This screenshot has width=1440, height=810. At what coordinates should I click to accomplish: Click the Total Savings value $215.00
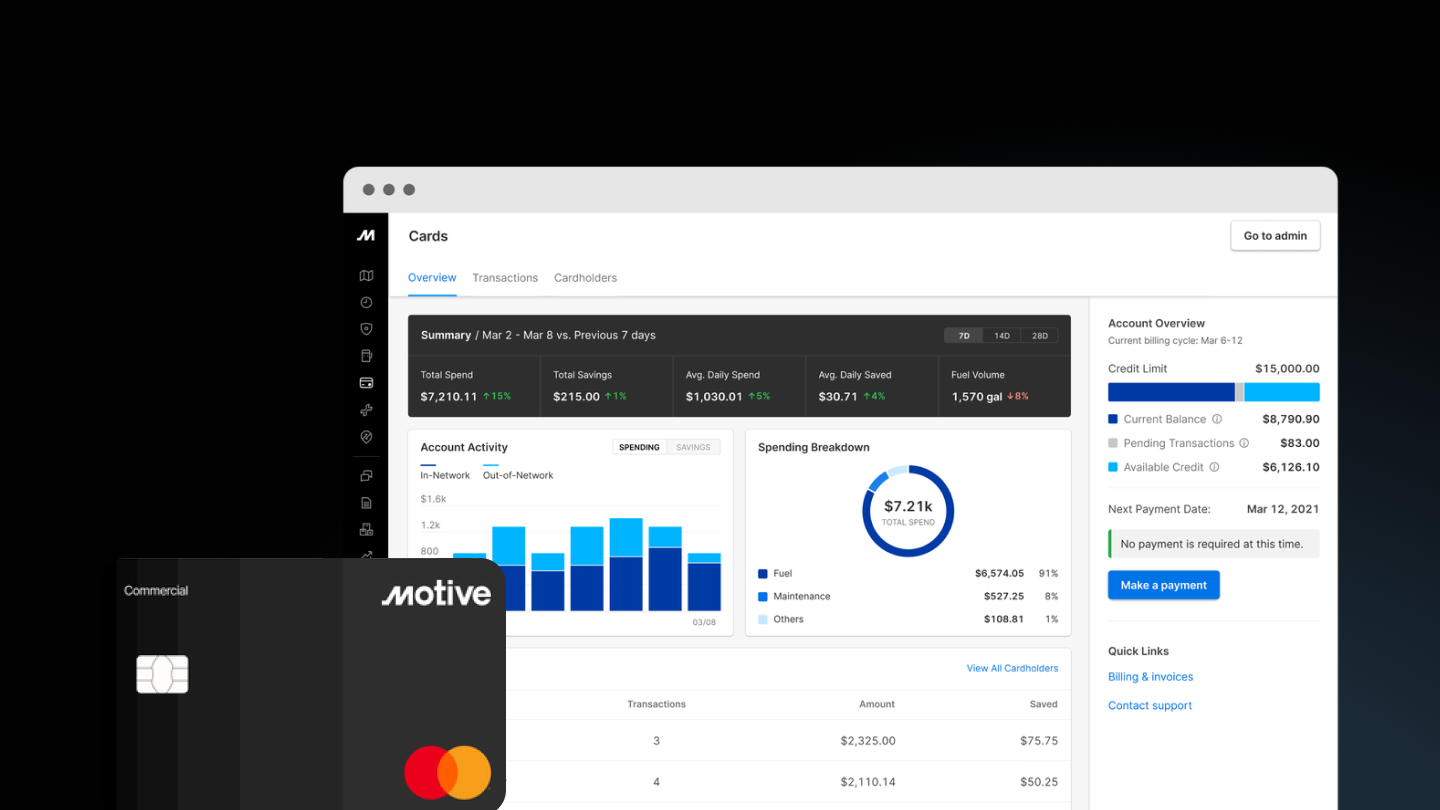pyautogui.click(x=576, y=397)
